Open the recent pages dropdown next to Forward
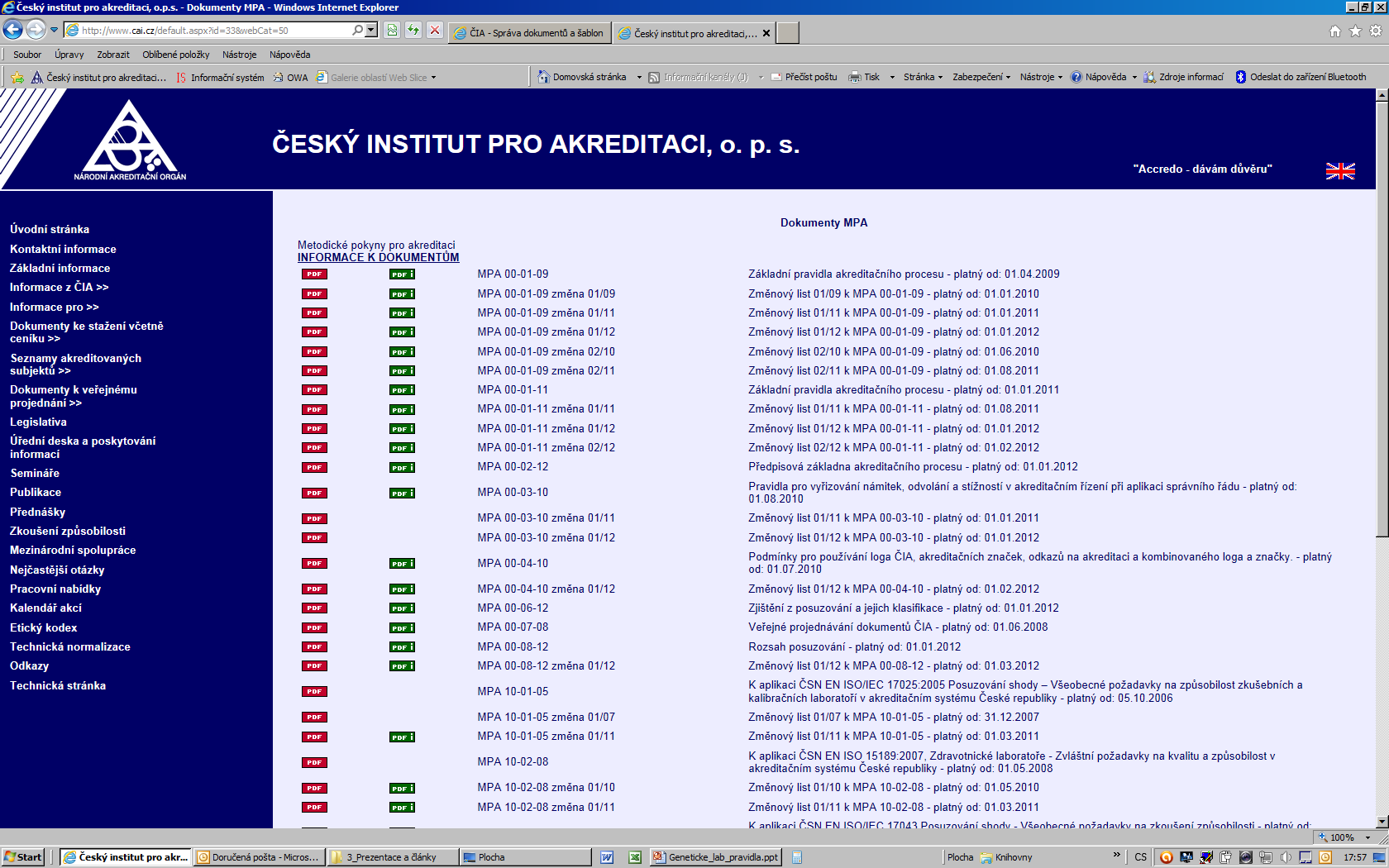1389x868 pixels. click(55, 30)
